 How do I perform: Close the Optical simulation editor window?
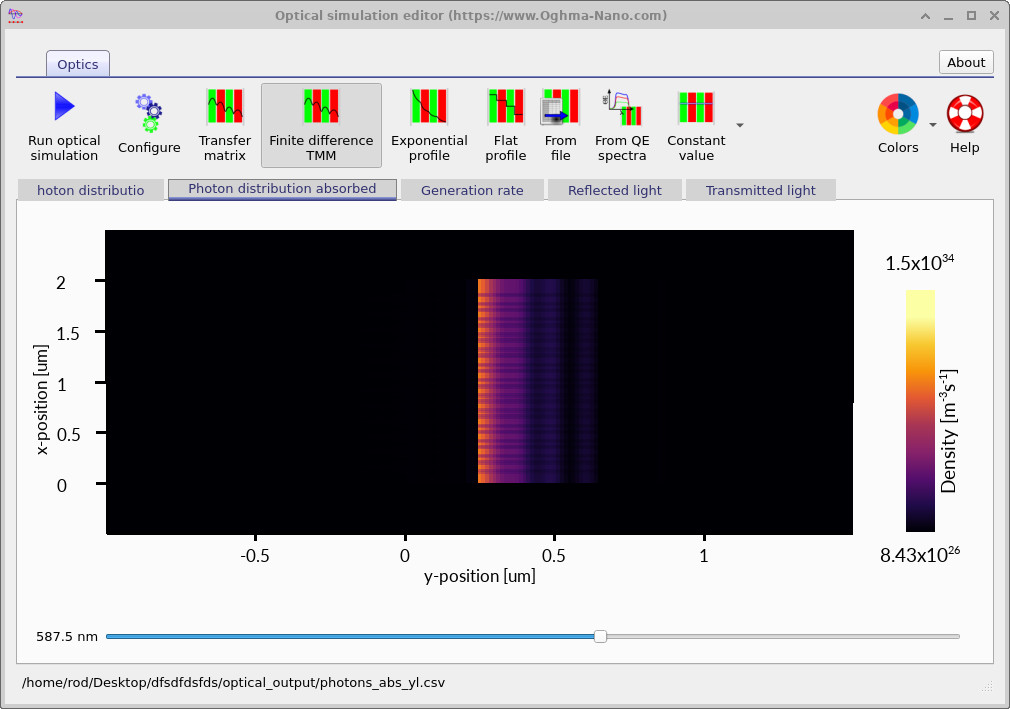click(x=994, y=15)
